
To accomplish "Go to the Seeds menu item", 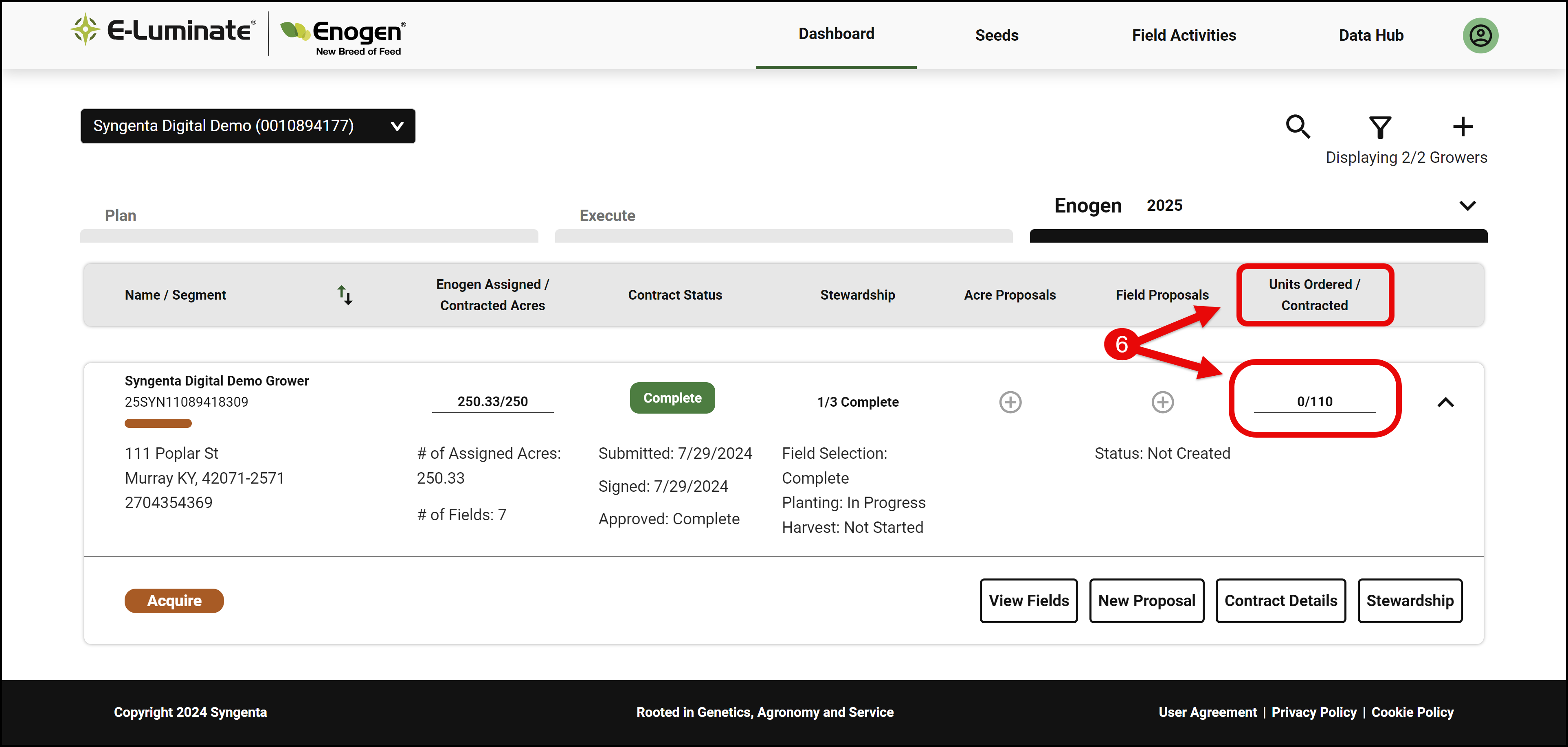I will click(x=997, y=35).
